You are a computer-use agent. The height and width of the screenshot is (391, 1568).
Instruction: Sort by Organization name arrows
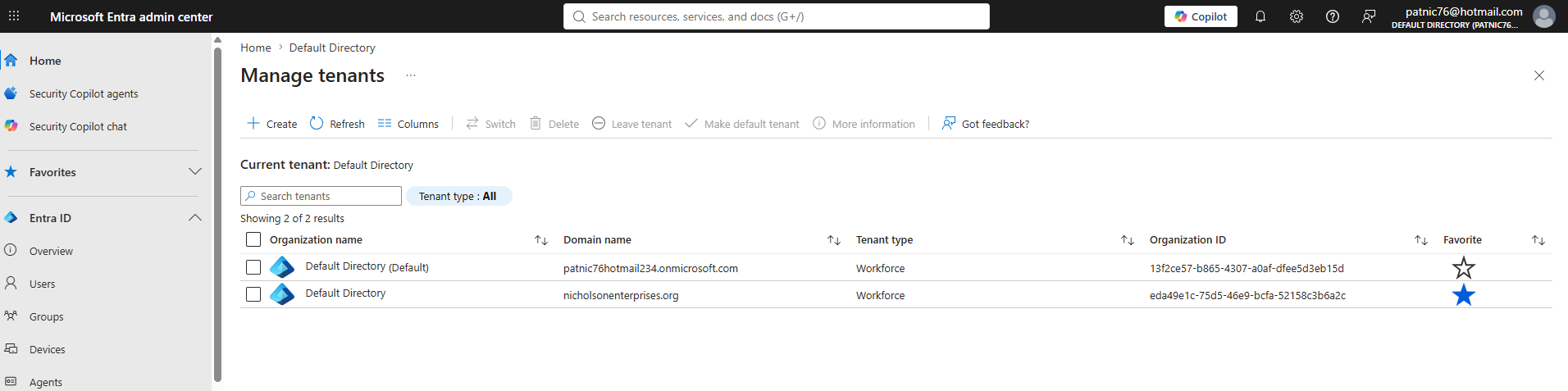point(541,240)
